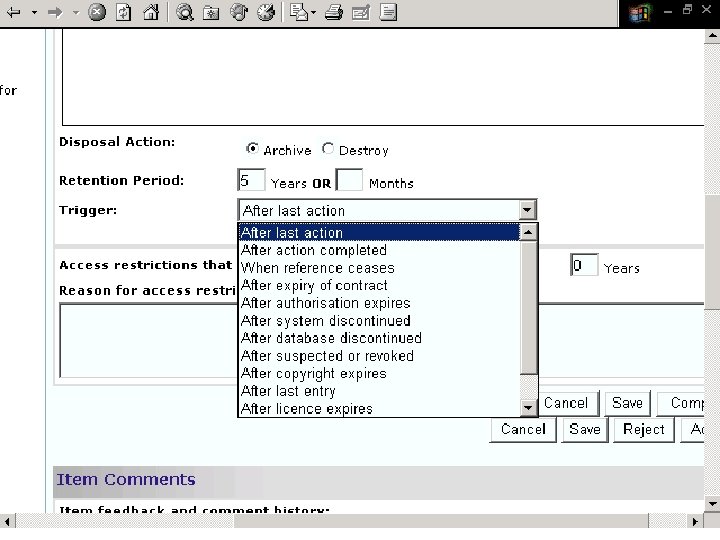The width and height of the screenshot is (720, 540).
Task: Click the trigger list scrollbar thumb
Action: click(528, 308)
